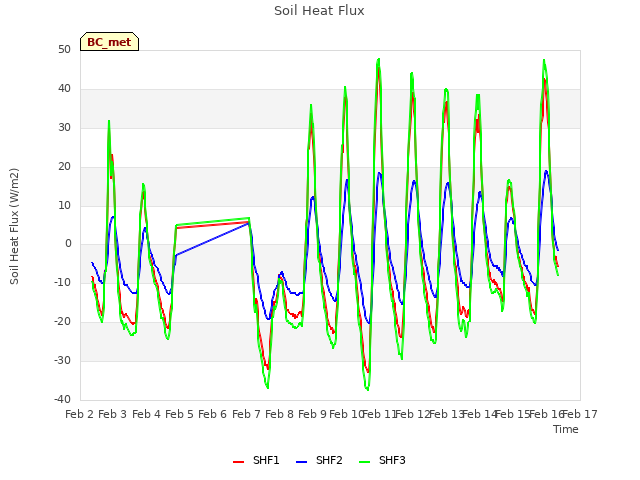Click the Feb 17 x-axis tick label
Image resolution: width=640 pixels, height=480 pixels.
(x=580, y=414)
